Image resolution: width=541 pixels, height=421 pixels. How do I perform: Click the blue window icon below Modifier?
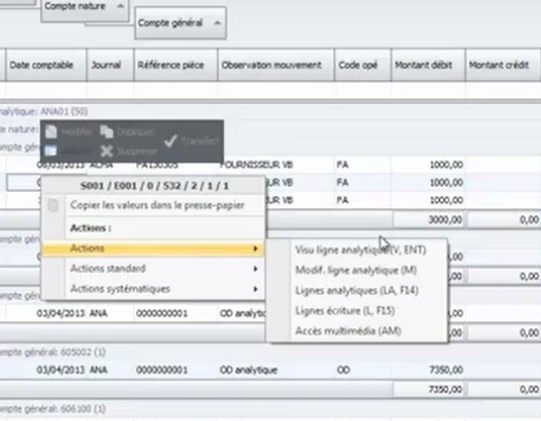[51, 151]
